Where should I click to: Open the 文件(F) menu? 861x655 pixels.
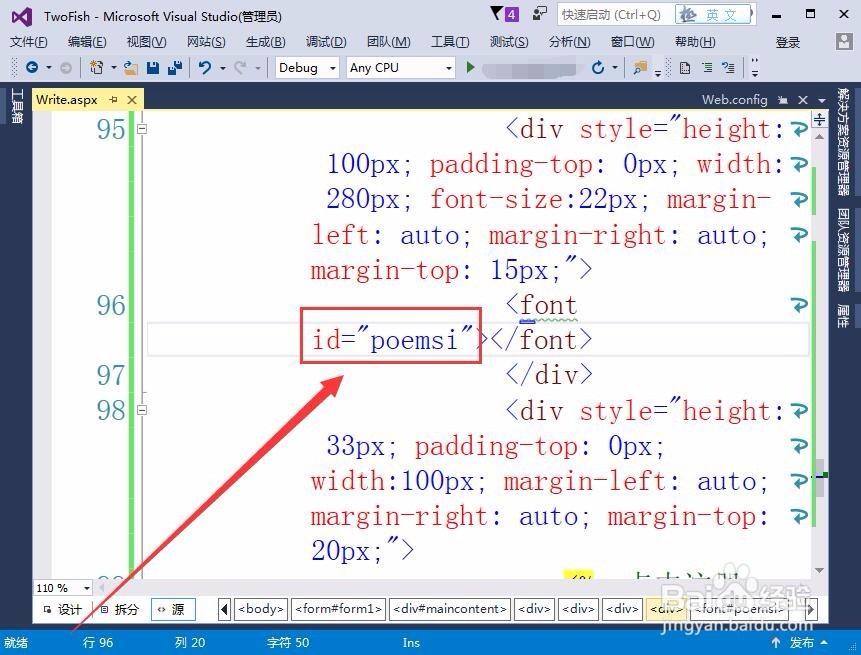[29, 42]
